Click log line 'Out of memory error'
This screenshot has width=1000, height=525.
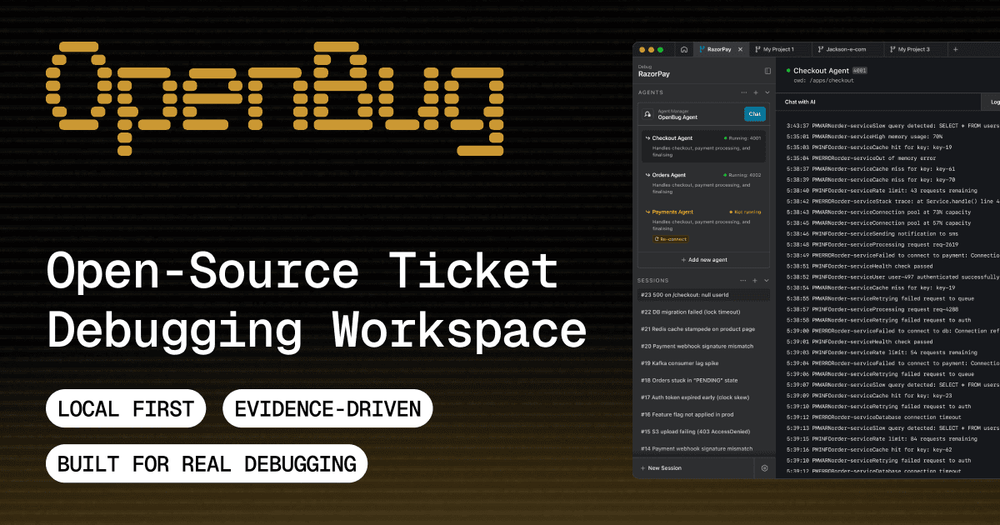862,158
